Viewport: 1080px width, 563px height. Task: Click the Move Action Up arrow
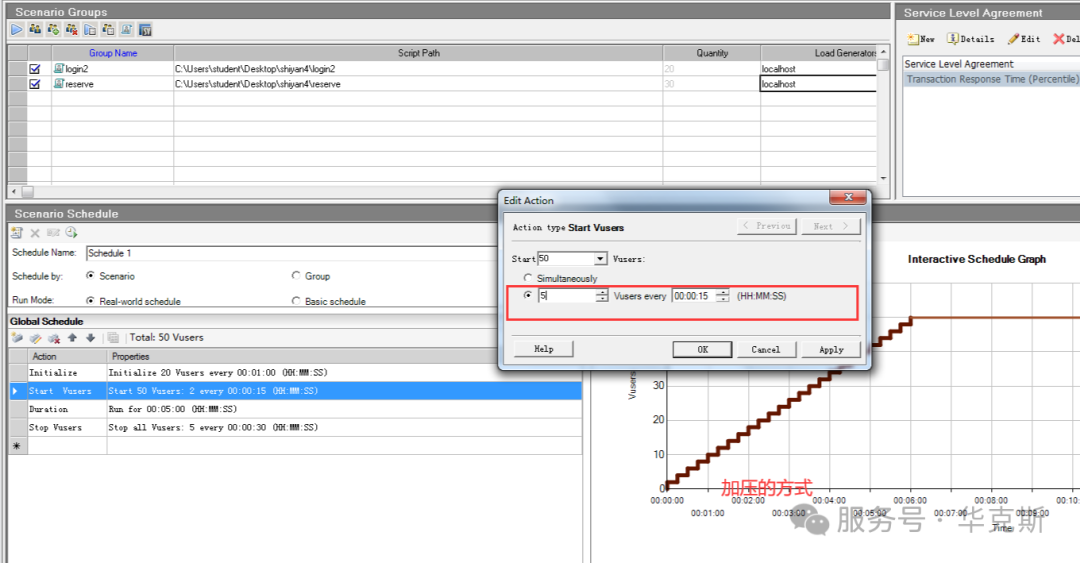73,338
